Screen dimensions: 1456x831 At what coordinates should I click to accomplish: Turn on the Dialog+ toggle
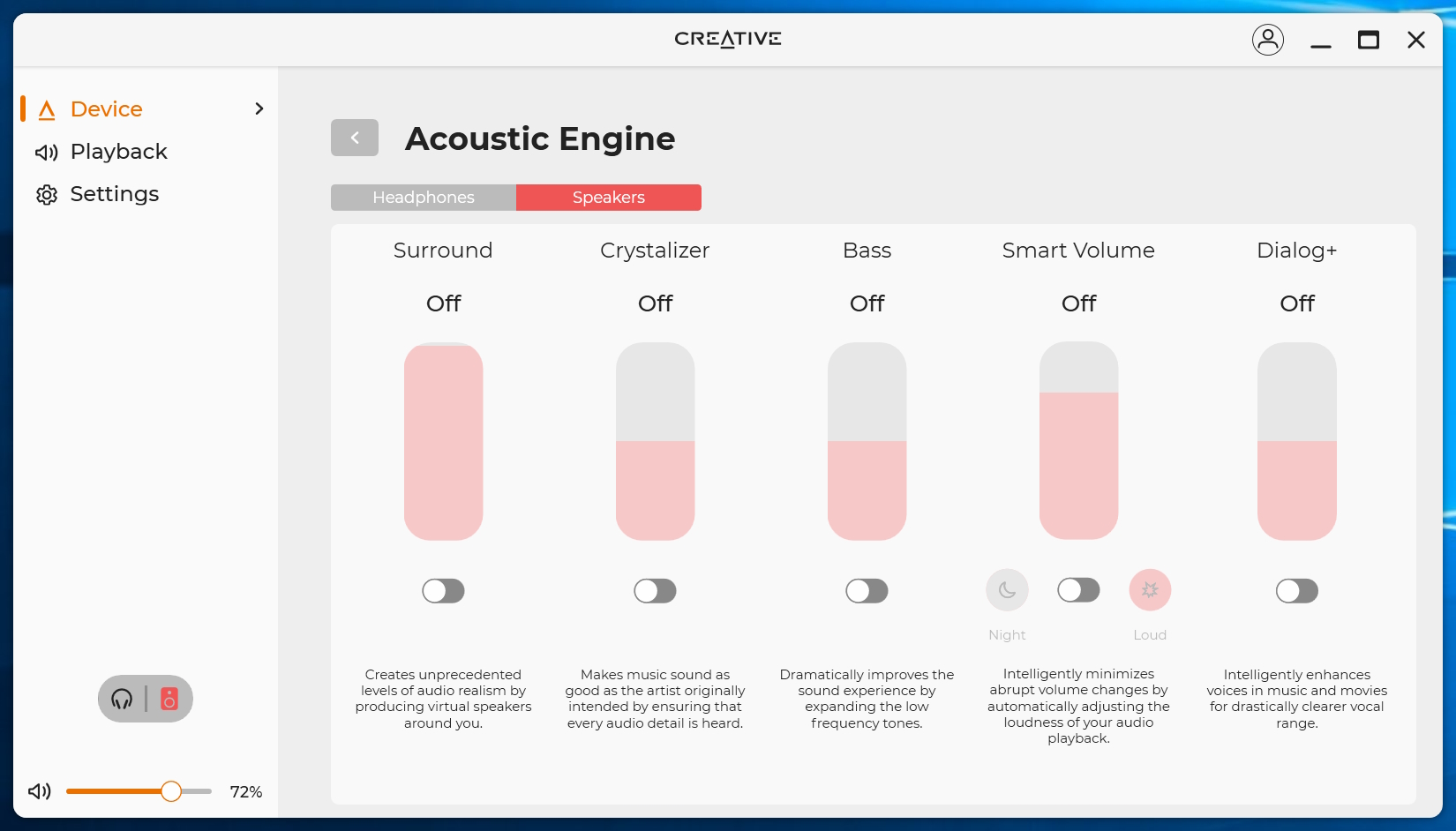1296,591
